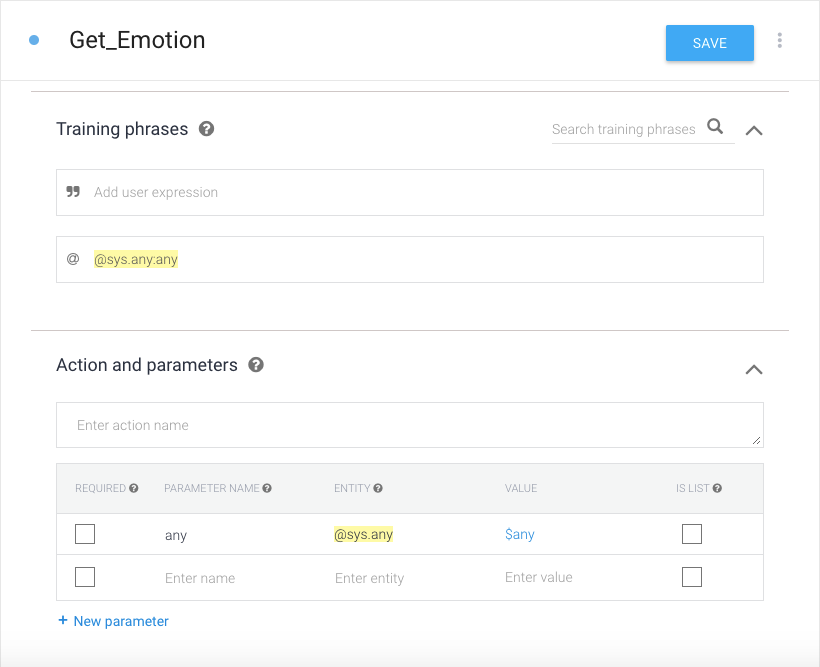Check Required for the 'any' parameter
The height and width of the screenshot is (667, 820).
click(x=85, y=534)
